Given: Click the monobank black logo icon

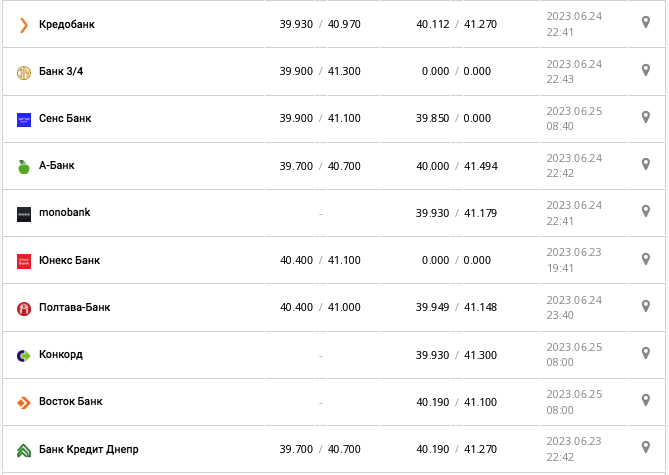Looking at the screenshot, I should click(x=24, y=214).
